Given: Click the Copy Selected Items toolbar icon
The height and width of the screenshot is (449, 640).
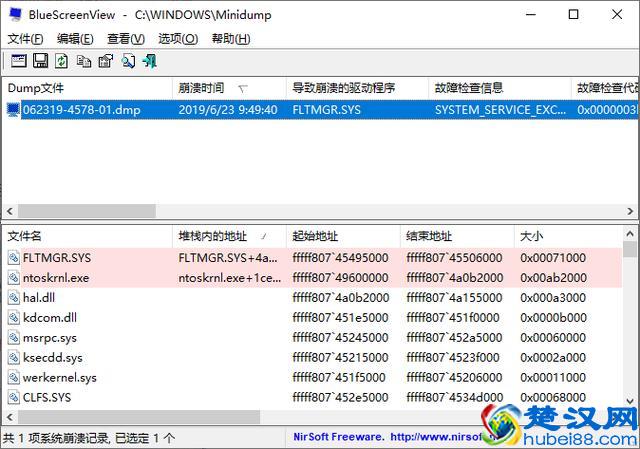Looking at the screenshot, I should tap(84, 61).
